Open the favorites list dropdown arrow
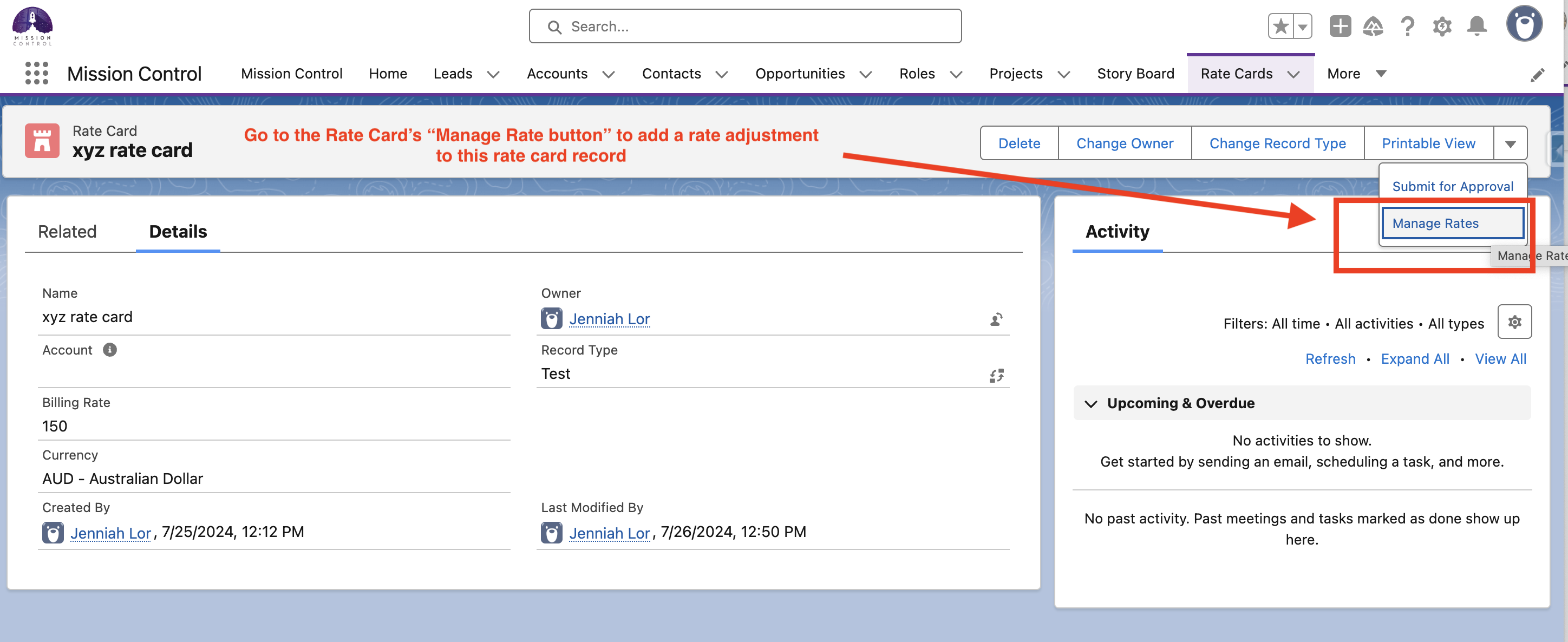 pos(1303,27)
